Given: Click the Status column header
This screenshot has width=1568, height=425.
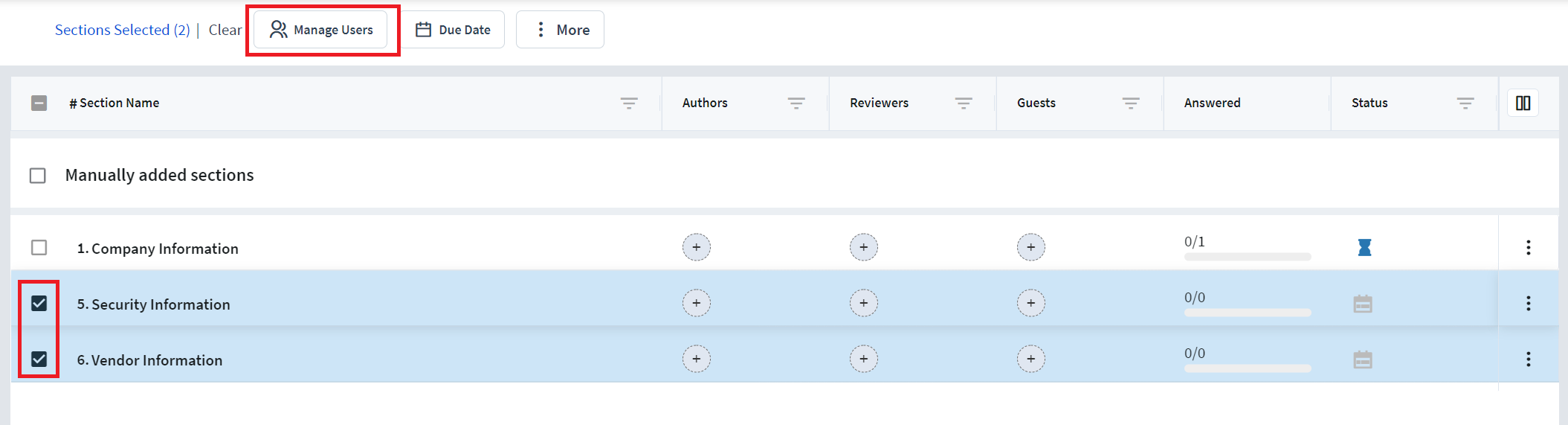Looking at the screenshot, I should pyautogui.click(x=1369, y=103).
